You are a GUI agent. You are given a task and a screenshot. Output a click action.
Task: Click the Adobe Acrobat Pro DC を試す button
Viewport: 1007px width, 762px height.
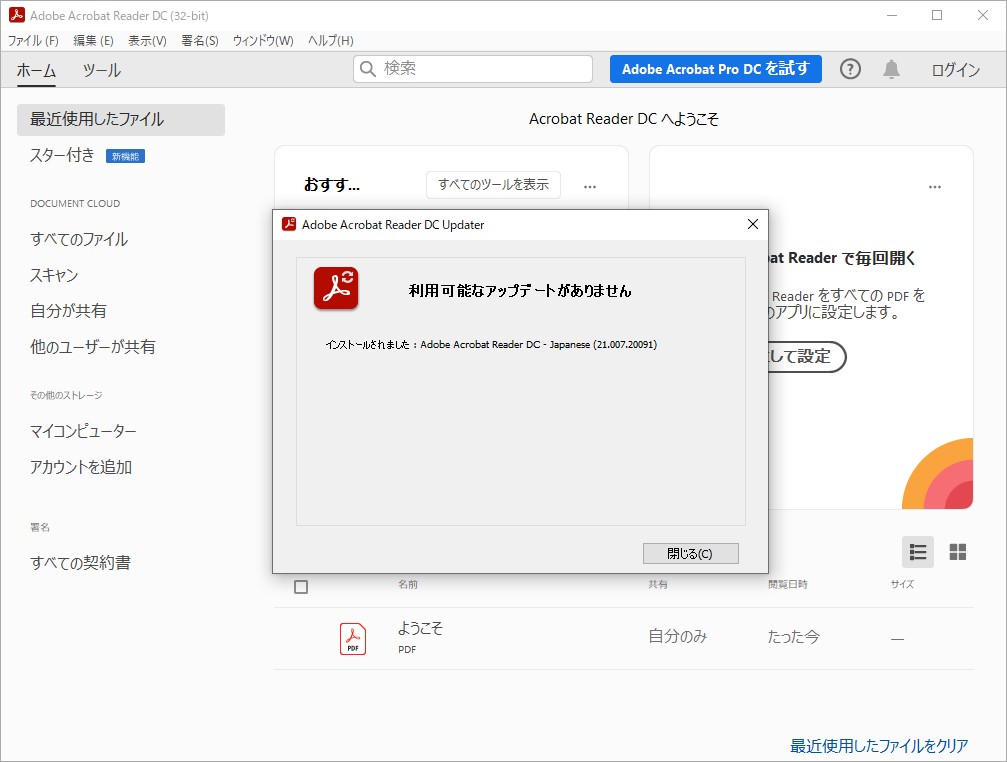pos(715,69)
